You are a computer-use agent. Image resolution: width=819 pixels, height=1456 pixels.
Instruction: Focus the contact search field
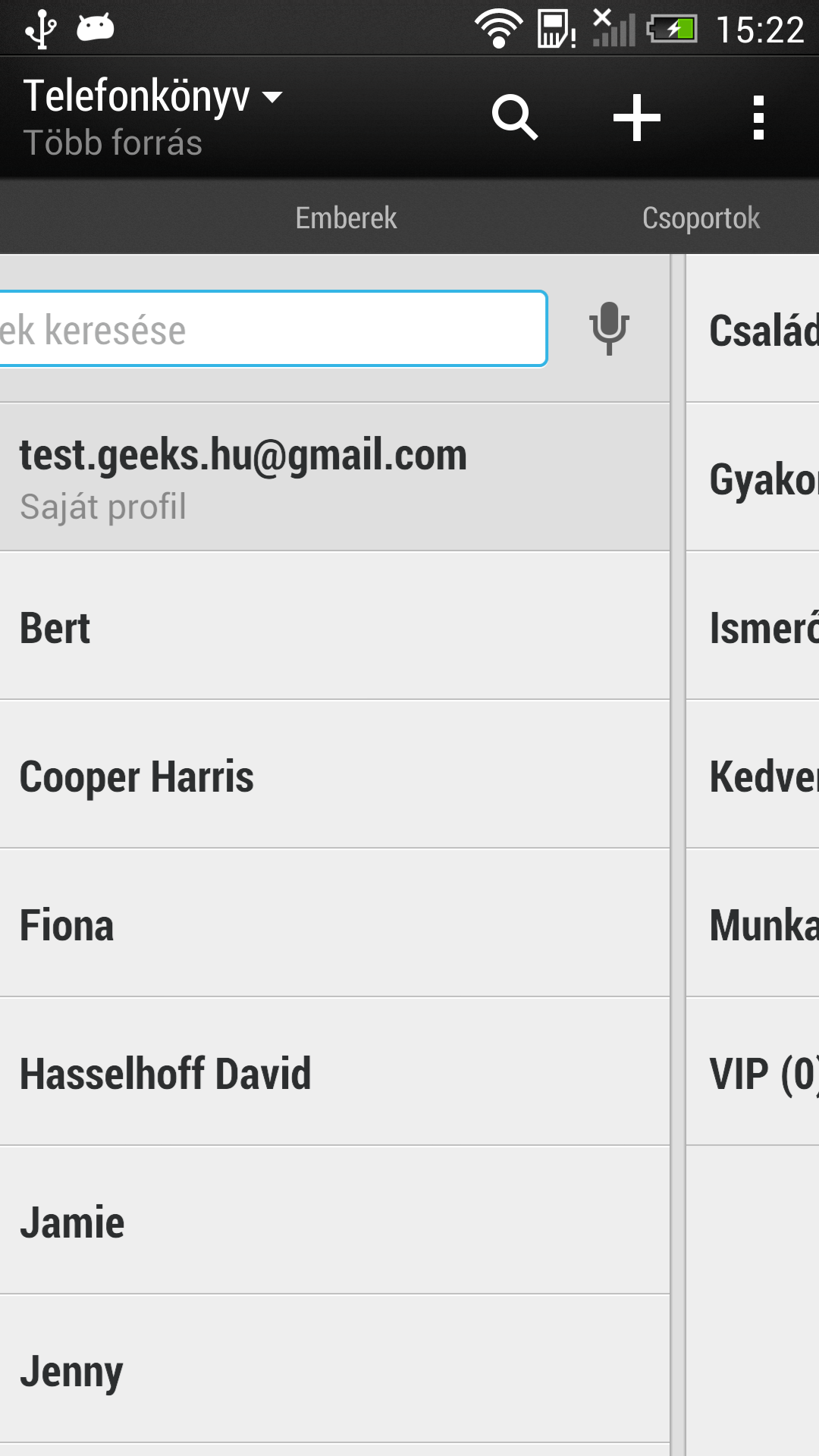click(273, 329)
